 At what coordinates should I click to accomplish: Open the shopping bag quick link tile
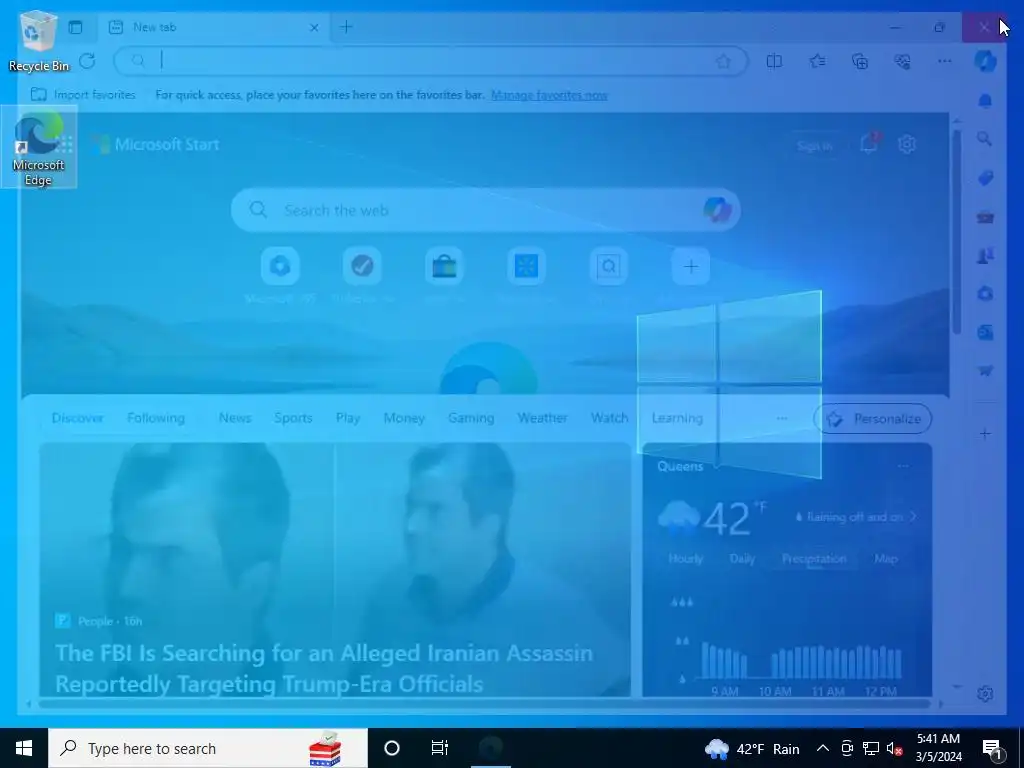[444, 266]
